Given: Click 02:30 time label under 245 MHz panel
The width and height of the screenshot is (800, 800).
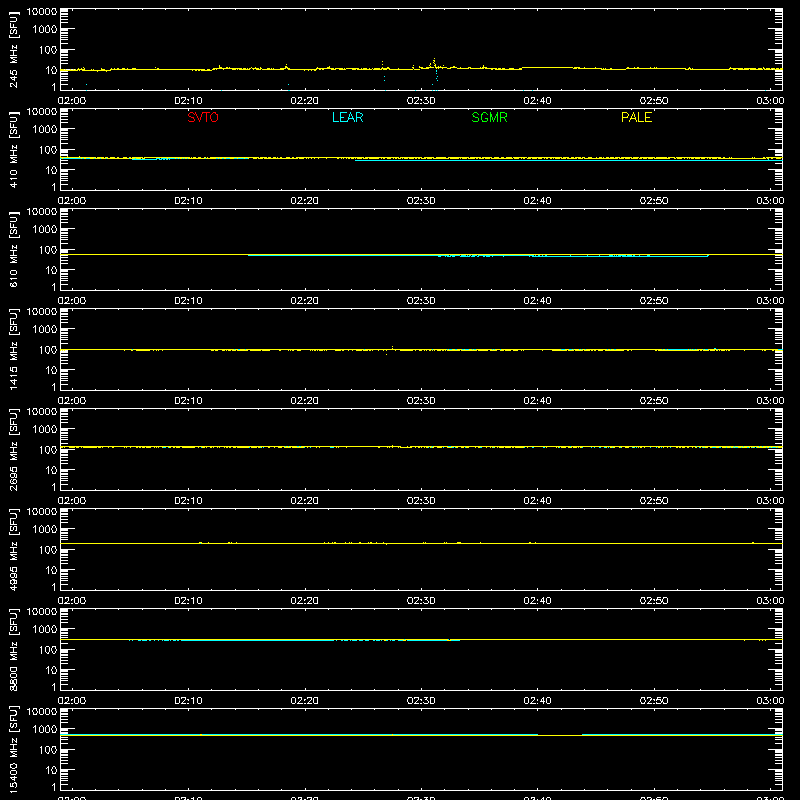Looking at the screenshot, I should (x=421, y=101).
